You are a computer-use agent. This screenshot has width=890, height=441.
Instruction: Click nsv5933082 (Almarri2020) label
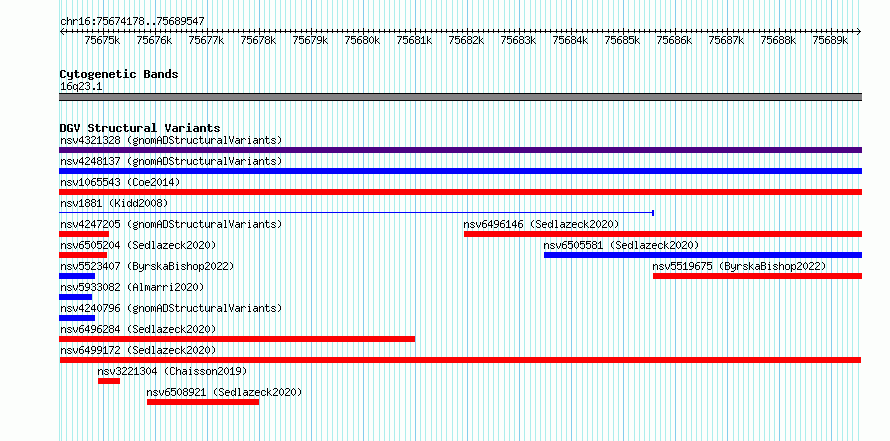click(x=132, y=287)
